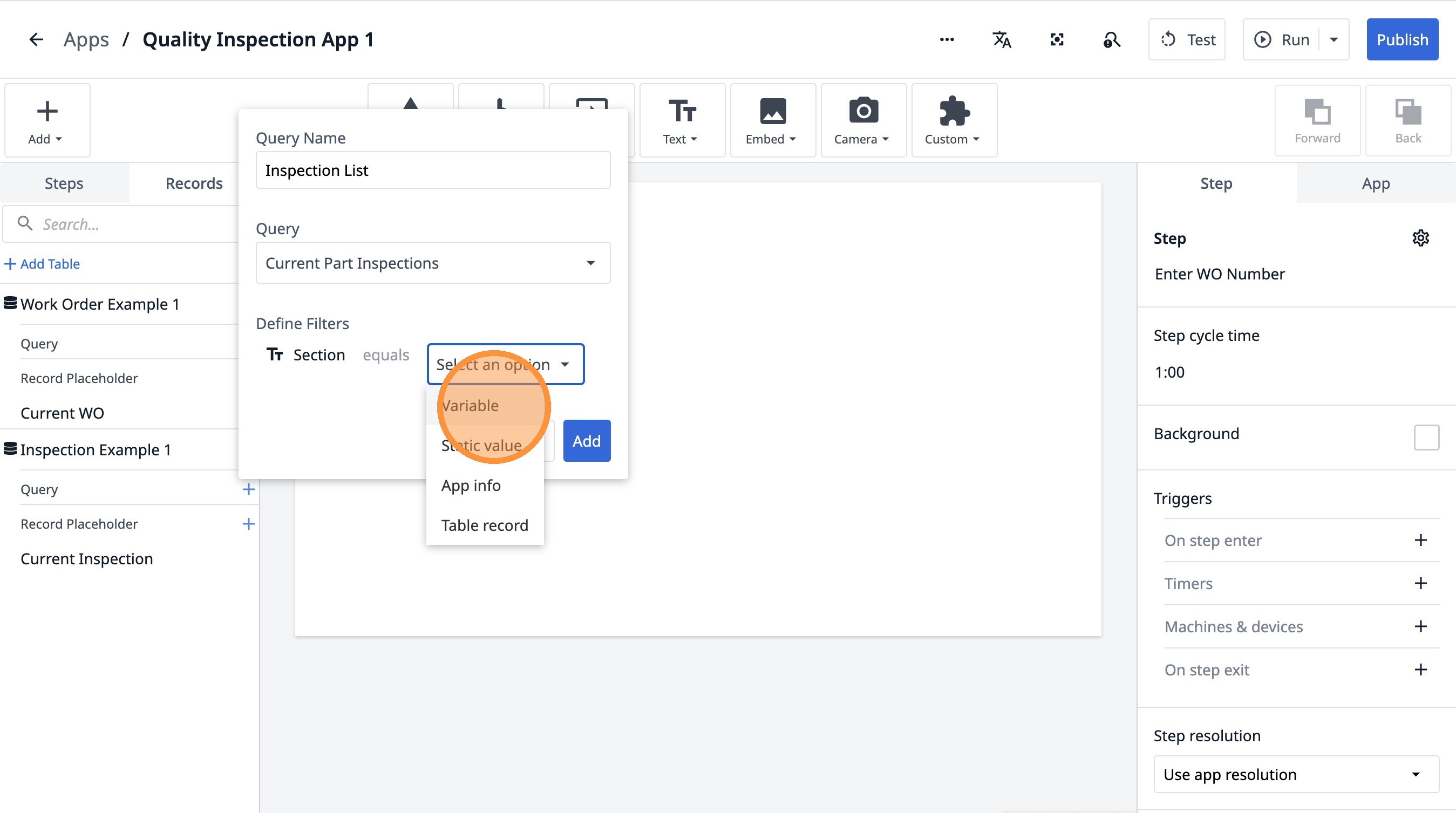Add Record Placeholder for Inspection Example 1
The width and height of the screenshot is (1456, 813).
pyautogui.click(x=248, y=524)
